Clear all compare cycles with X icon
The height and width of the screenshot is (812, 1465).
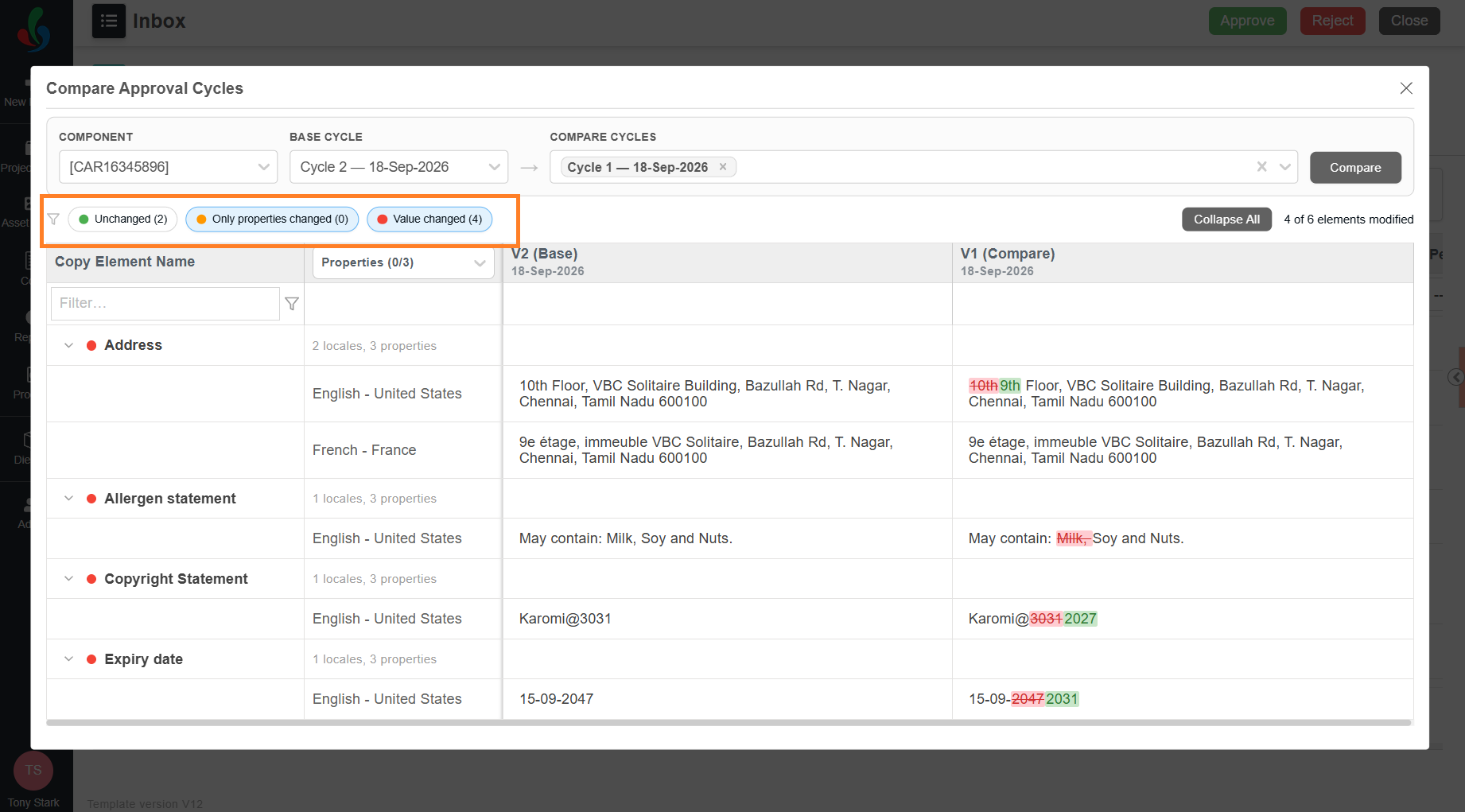1261,167
